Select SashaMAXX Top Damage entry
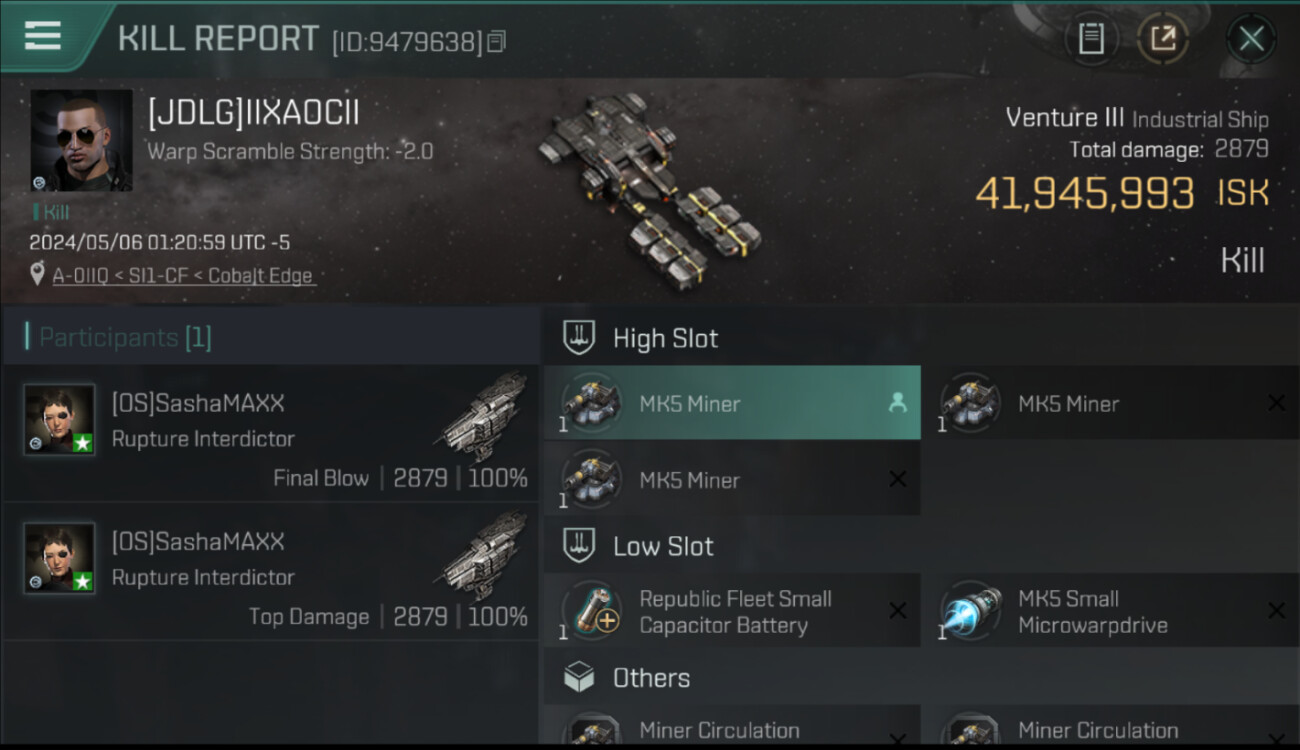This screenshot has width=1300, height=750. [x=271, y=572]
